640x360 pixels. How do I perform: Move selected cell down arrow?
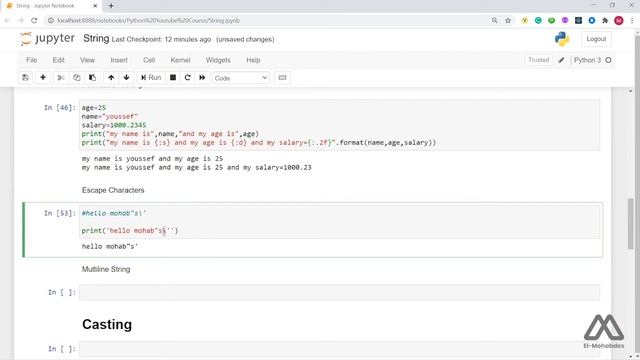pos(127,78)
